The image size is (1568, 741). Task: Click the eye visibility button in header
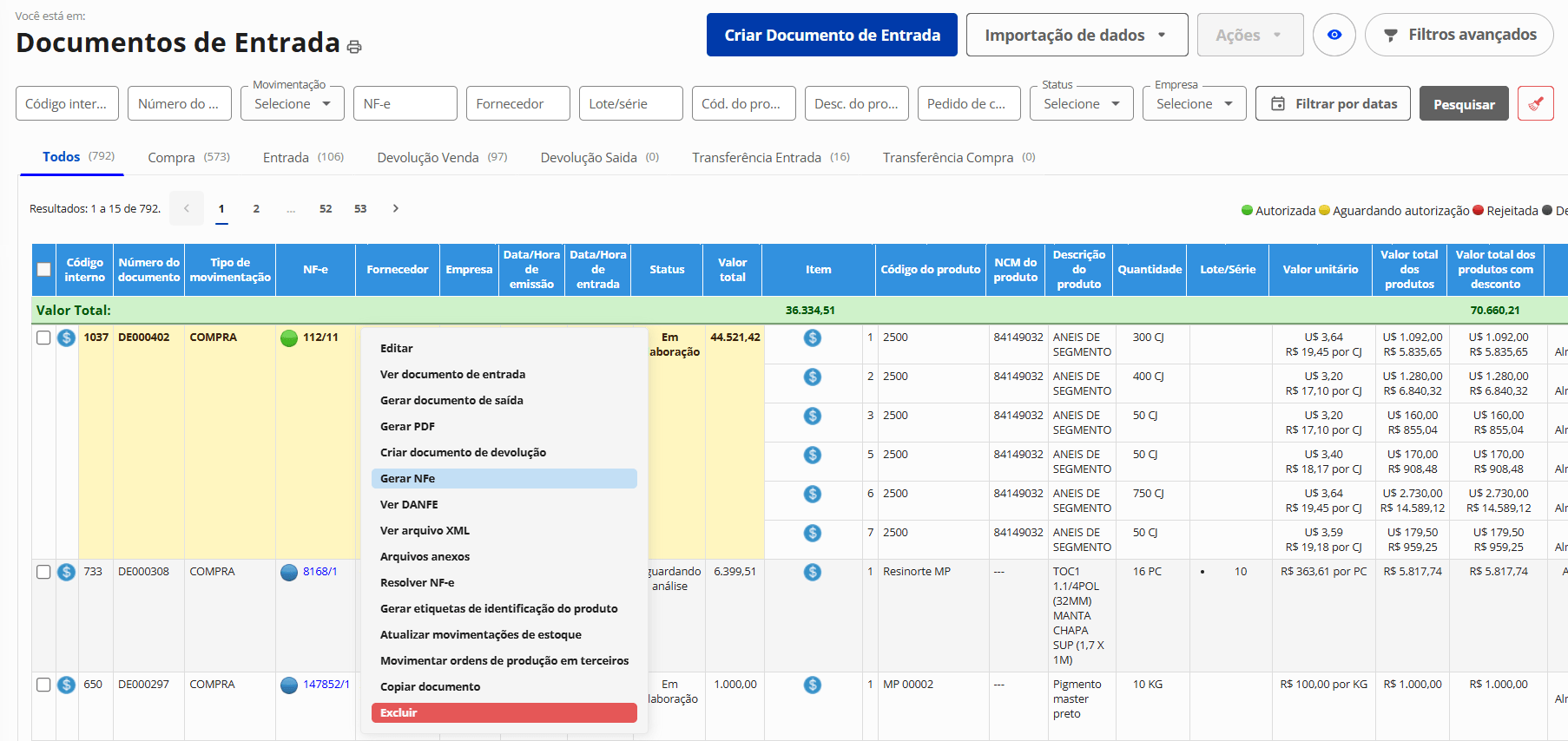tap(1334, 35)
